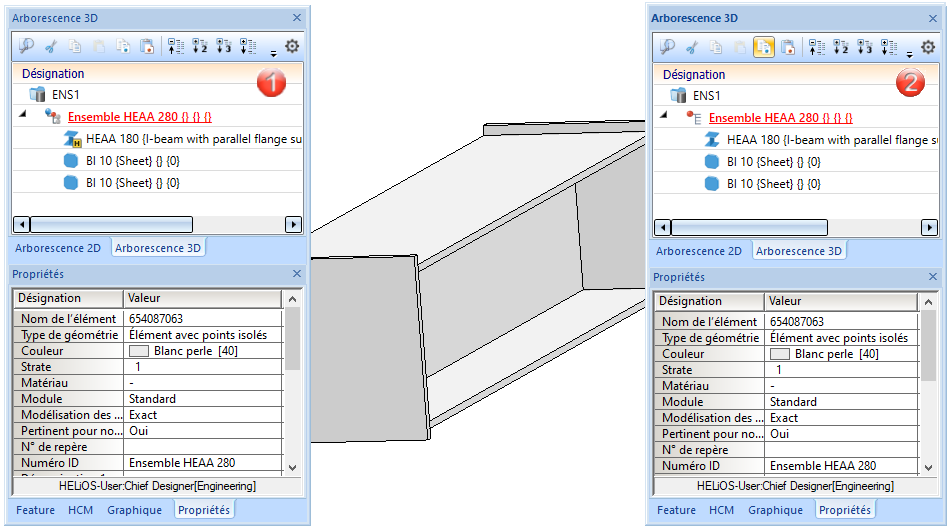Click Blanc perle color swatch in right properties
This screenshot has width=949, height=532.
click(780, 354)
